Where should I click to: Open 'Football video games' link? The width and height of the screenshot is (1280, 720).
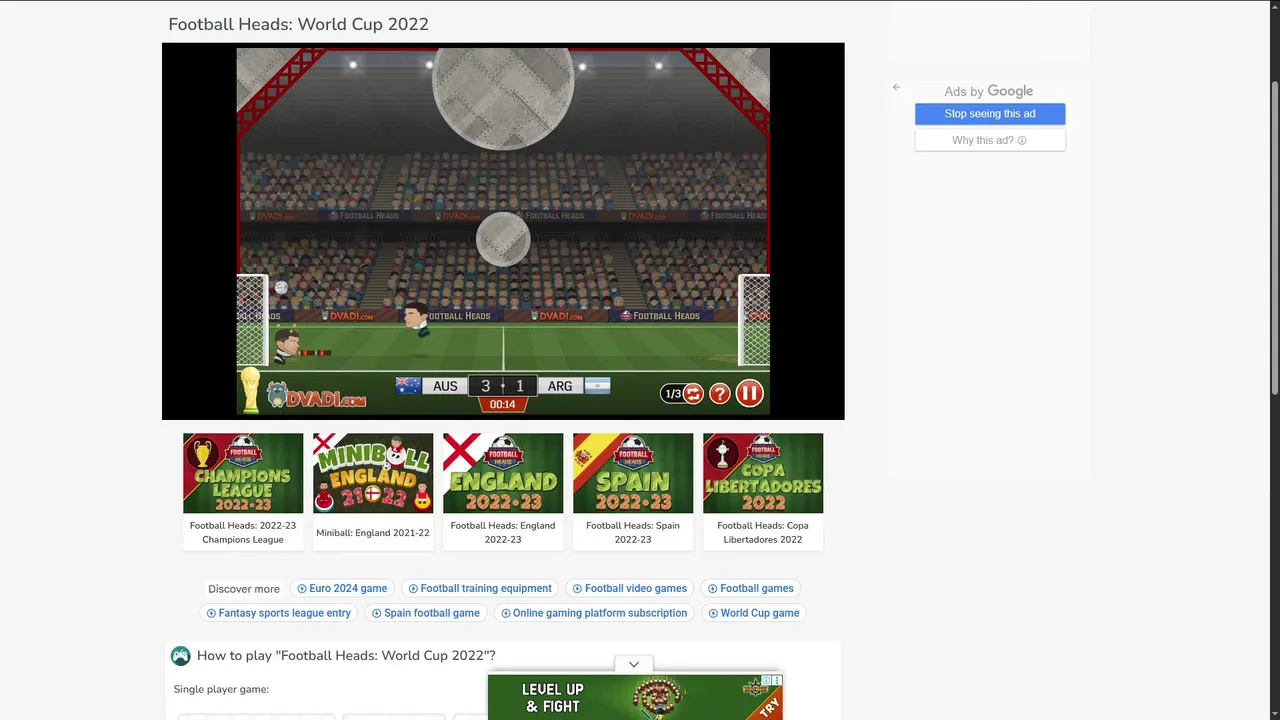point(629,588)
